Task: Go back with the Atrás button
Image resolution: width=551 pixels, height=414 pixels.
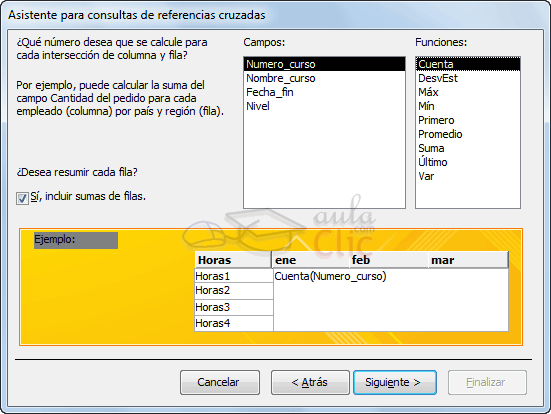Action: [x=310, y=382]
